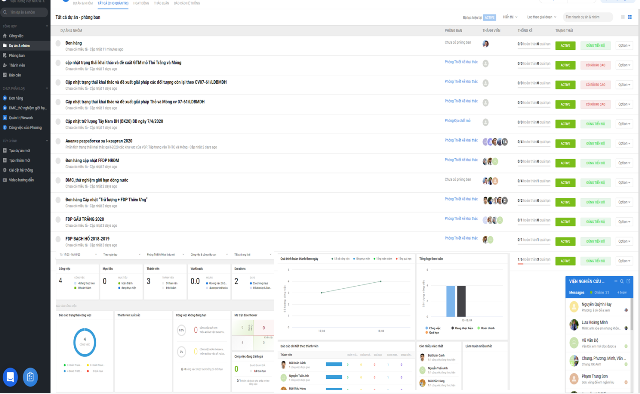The width and height of the screenshot is (640, 394).
Task: Focus the project search field at top right
Action: (x=588, y=17)
